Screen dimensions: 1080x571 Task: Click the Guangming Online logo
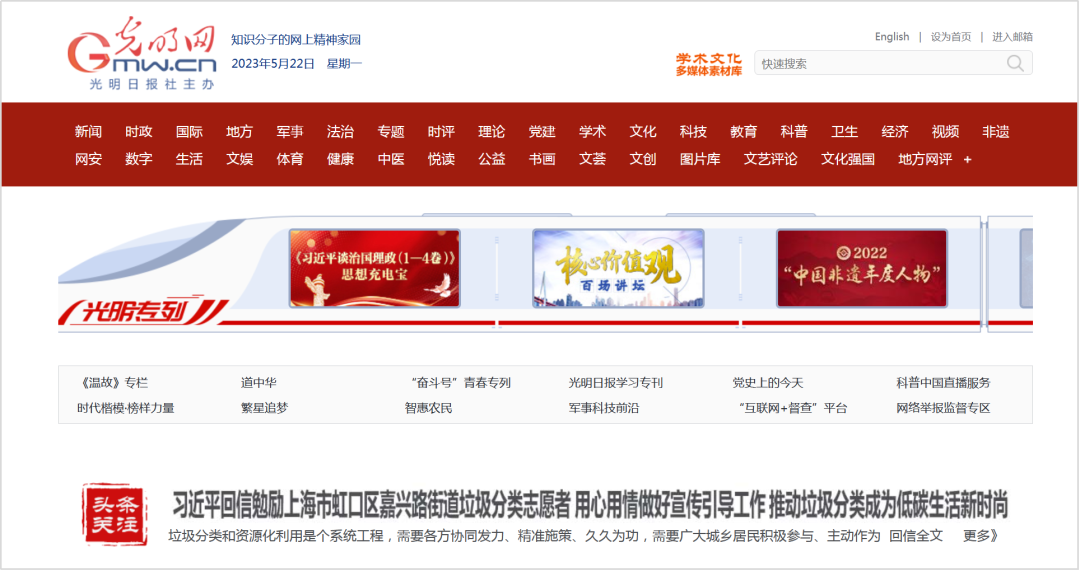click(x=142, y=54)
